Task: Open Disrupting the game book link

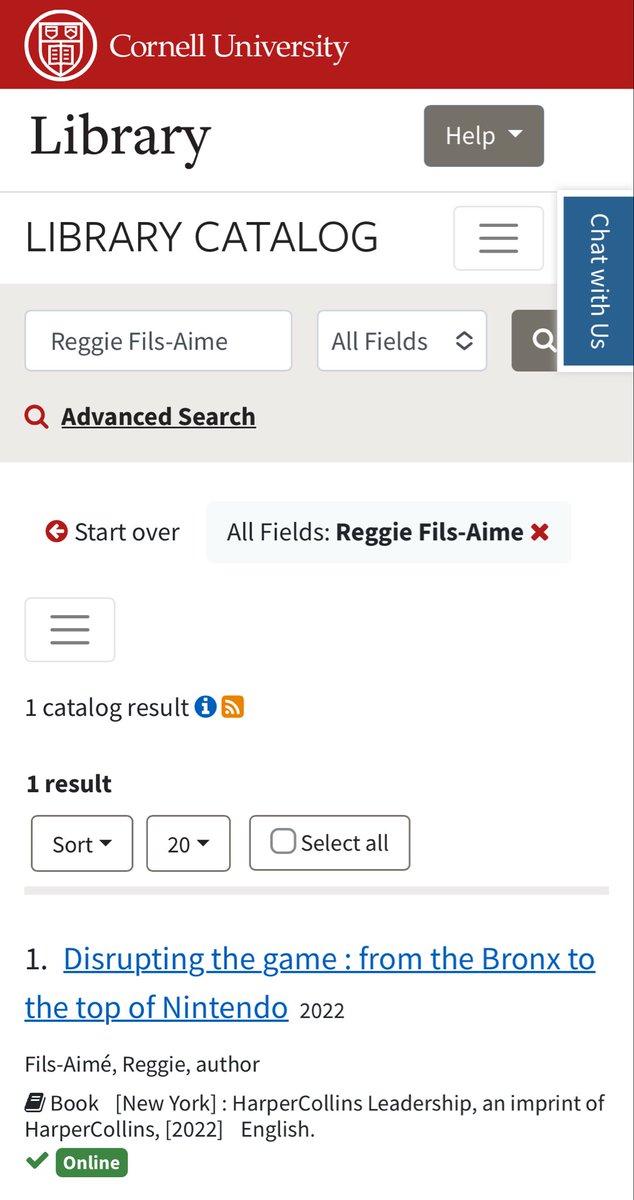Action: point(310,983)
